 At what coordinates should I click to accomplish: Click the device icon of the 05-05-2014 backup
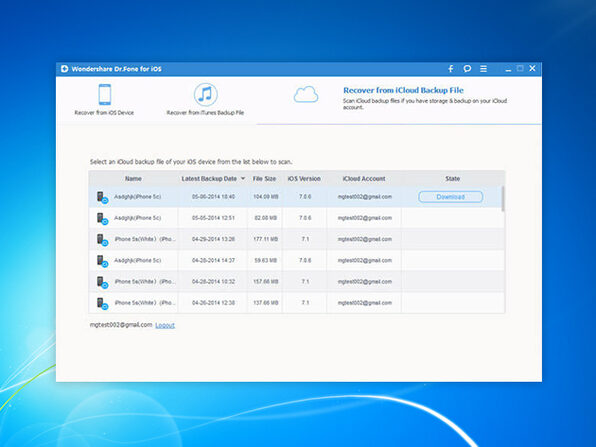click(102, 219)
